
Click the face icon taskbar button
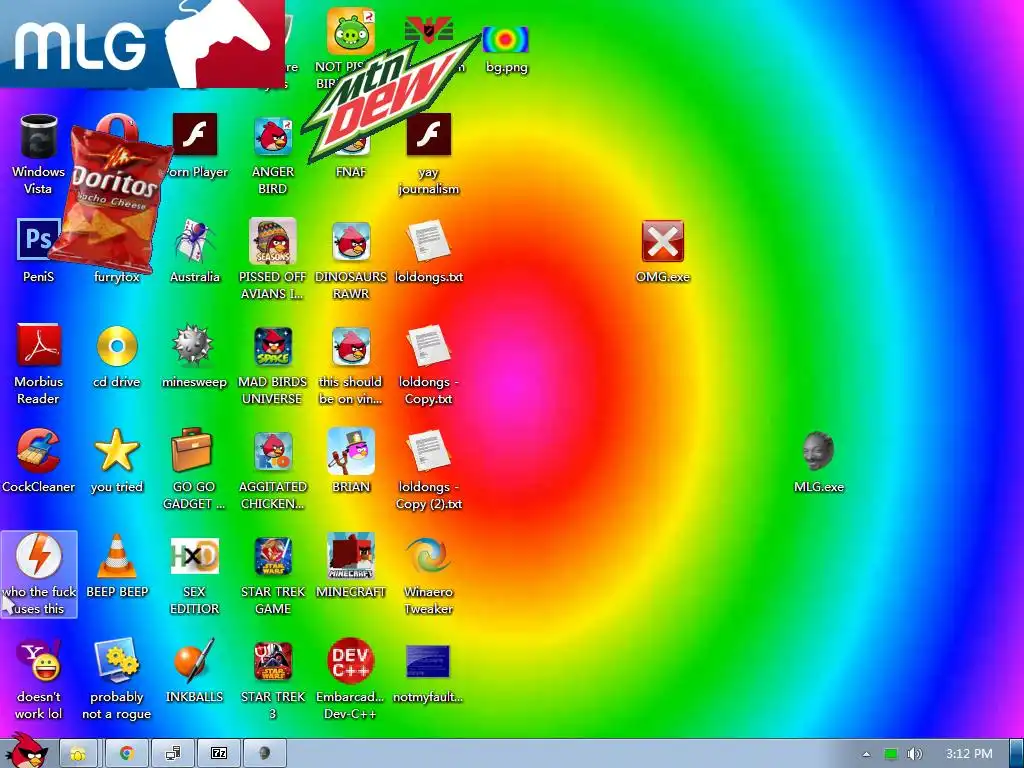(264, 753)
